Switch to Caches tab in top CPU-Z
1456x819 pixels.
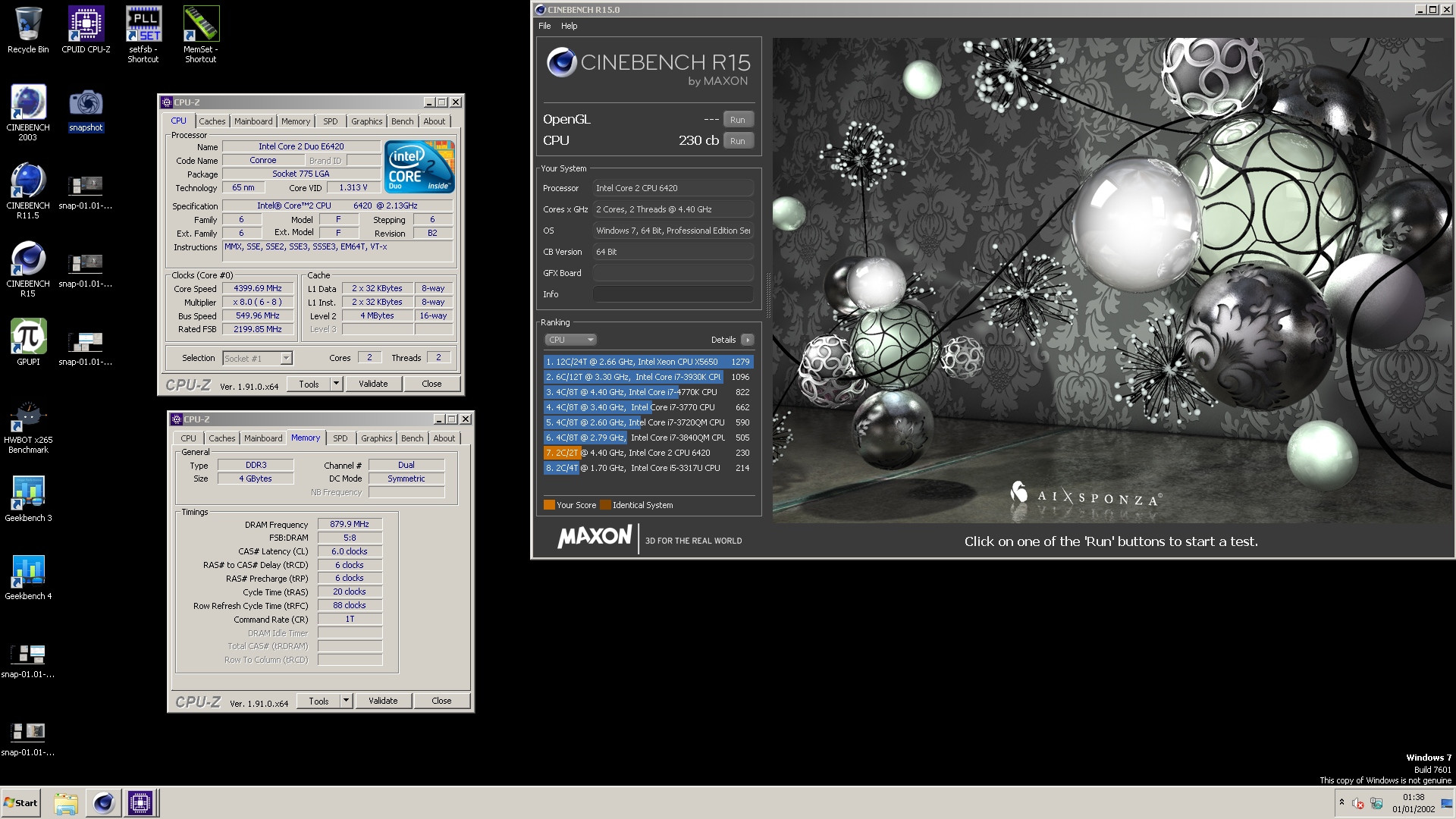click(x=212, y=121)
